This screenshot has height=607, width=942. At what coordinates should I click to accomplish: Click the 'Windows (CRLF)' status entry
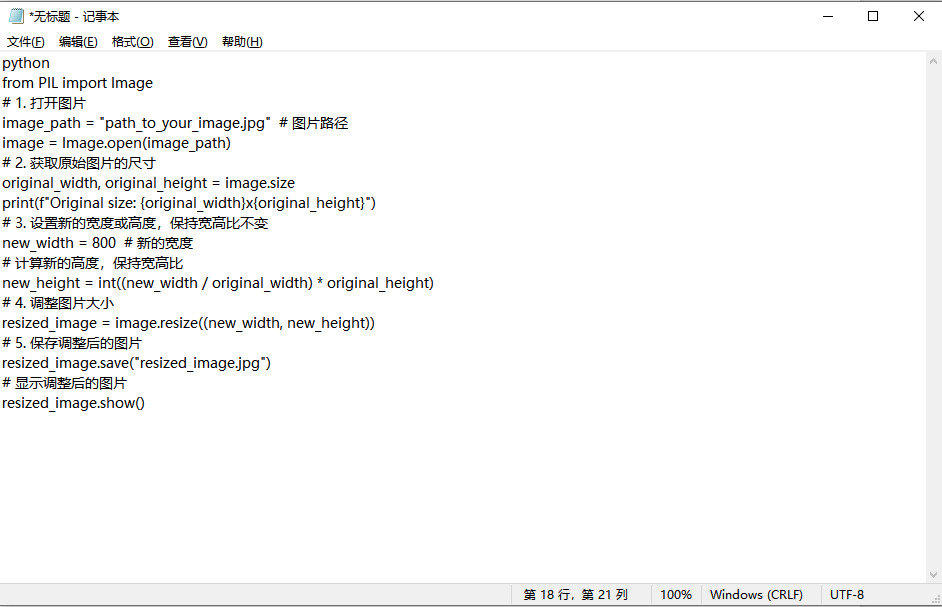click(x=756, y=595)
